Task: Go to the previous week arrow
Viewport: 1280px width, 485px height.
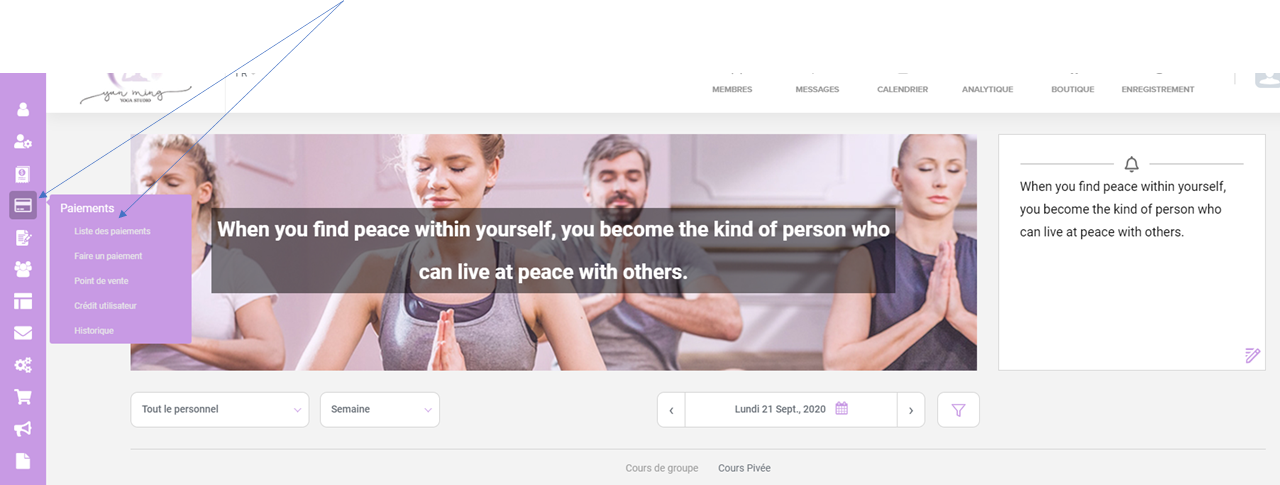Action: [x=671, y=409]
